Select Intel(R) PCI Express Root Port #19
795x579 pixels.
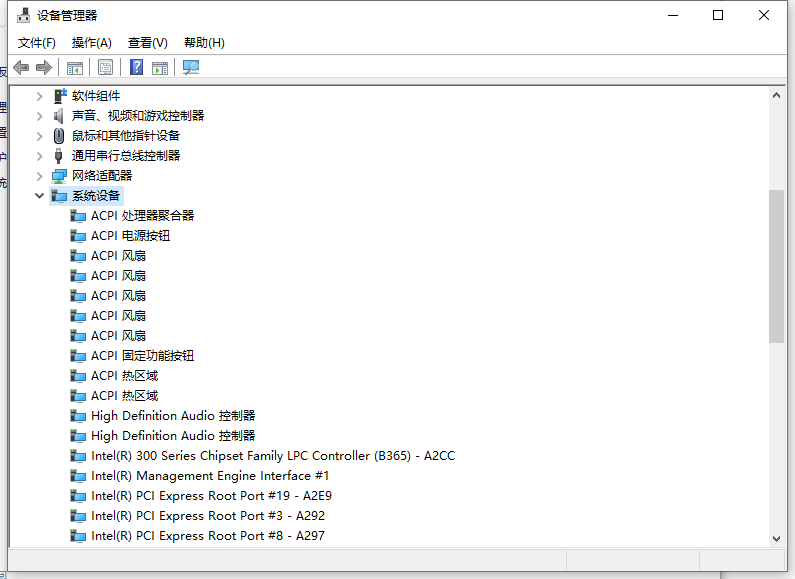click(211, 496)
